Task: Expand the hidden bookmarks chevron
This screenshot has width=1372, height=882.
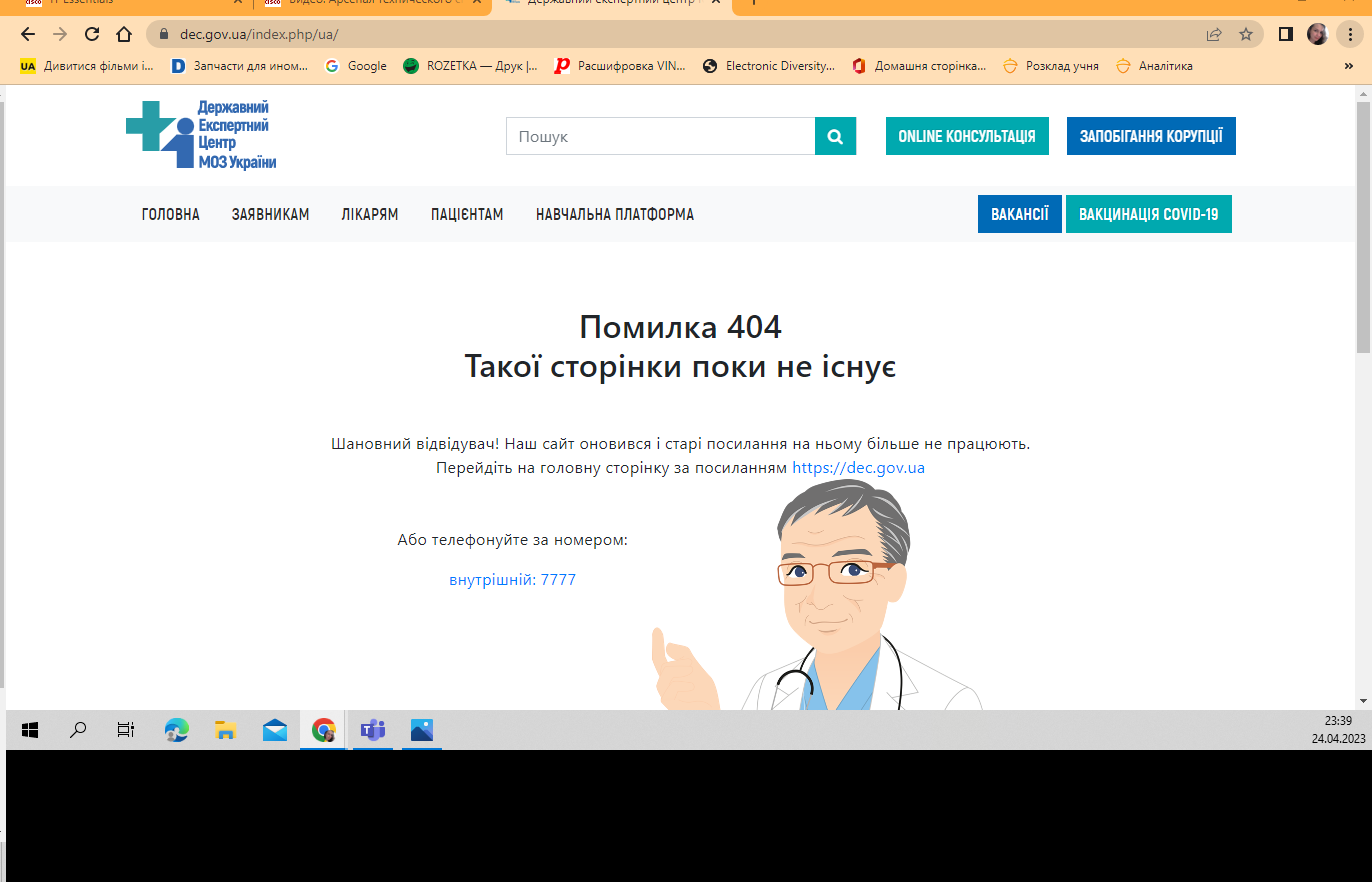Action: coord(1348,66)
